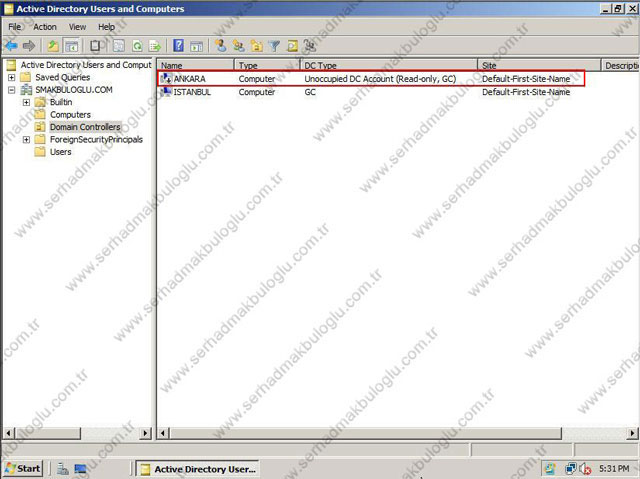This screenshot has width=640, height=479.
Task: Click the 'GC' cell for ISTANBUL
Action: (x=310, y=92)
